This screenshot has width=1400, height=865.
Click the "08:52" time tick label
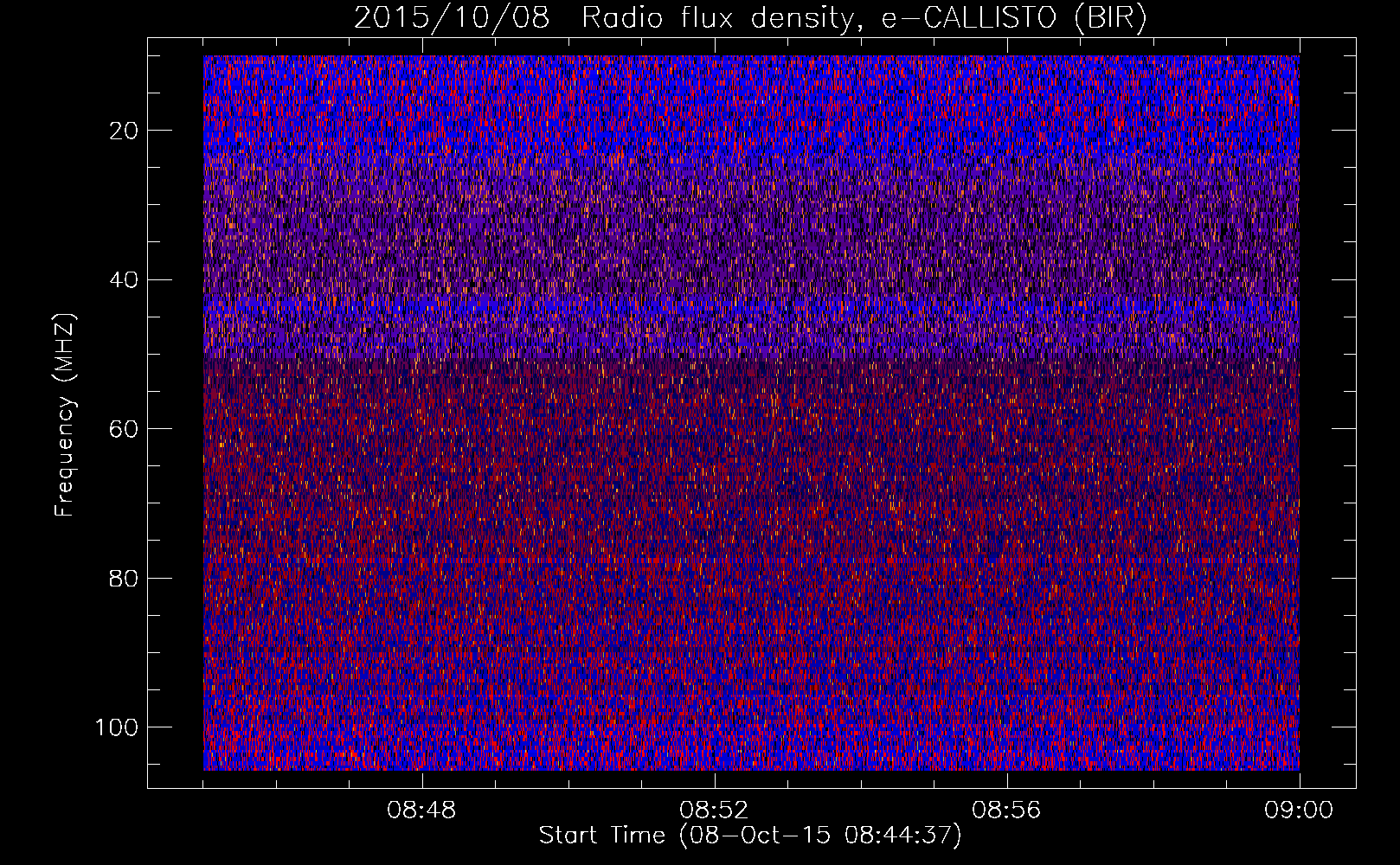(x=714, y=811)
